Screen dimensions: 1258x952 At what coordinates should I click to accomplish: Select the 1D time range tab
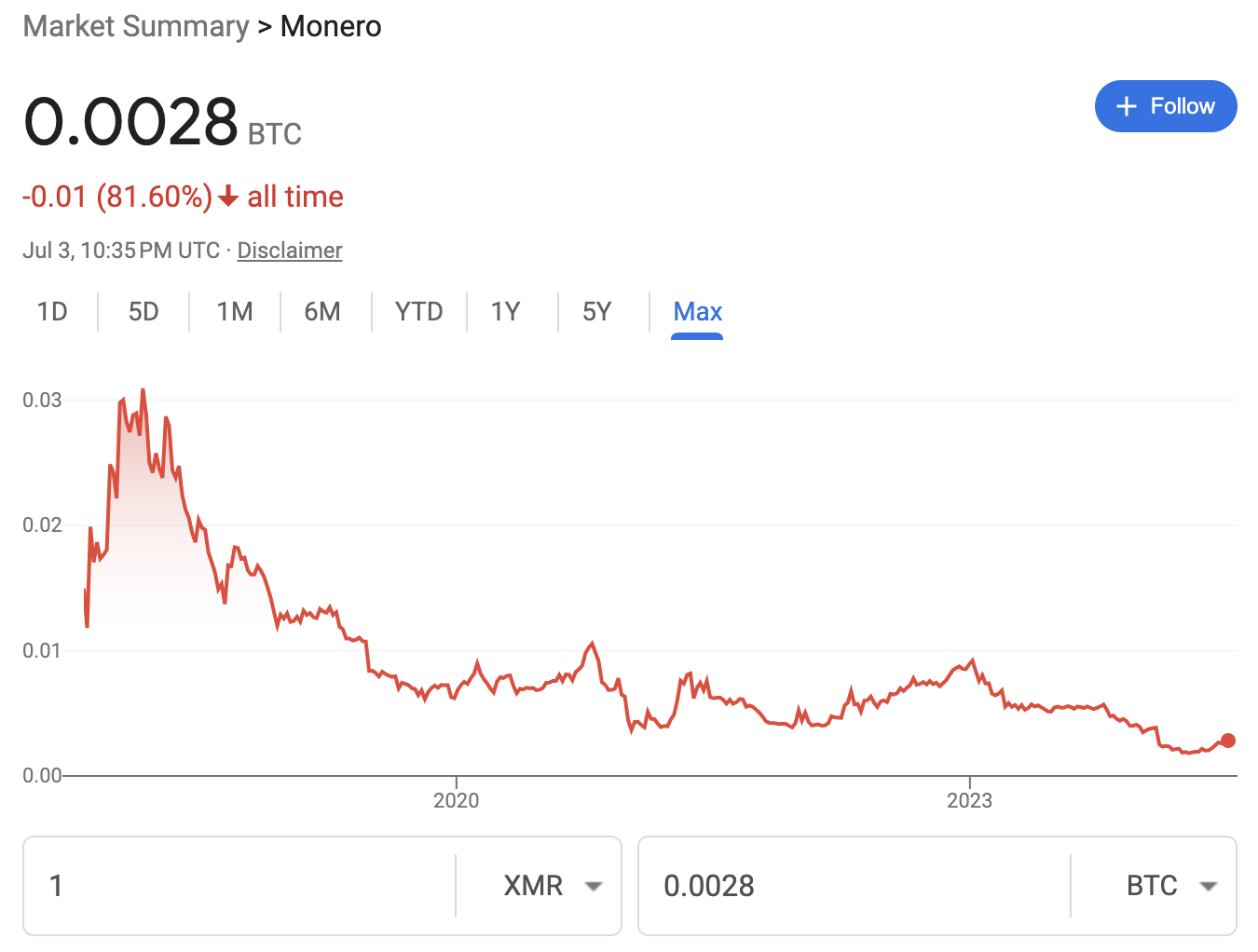[x=52, y=312]
